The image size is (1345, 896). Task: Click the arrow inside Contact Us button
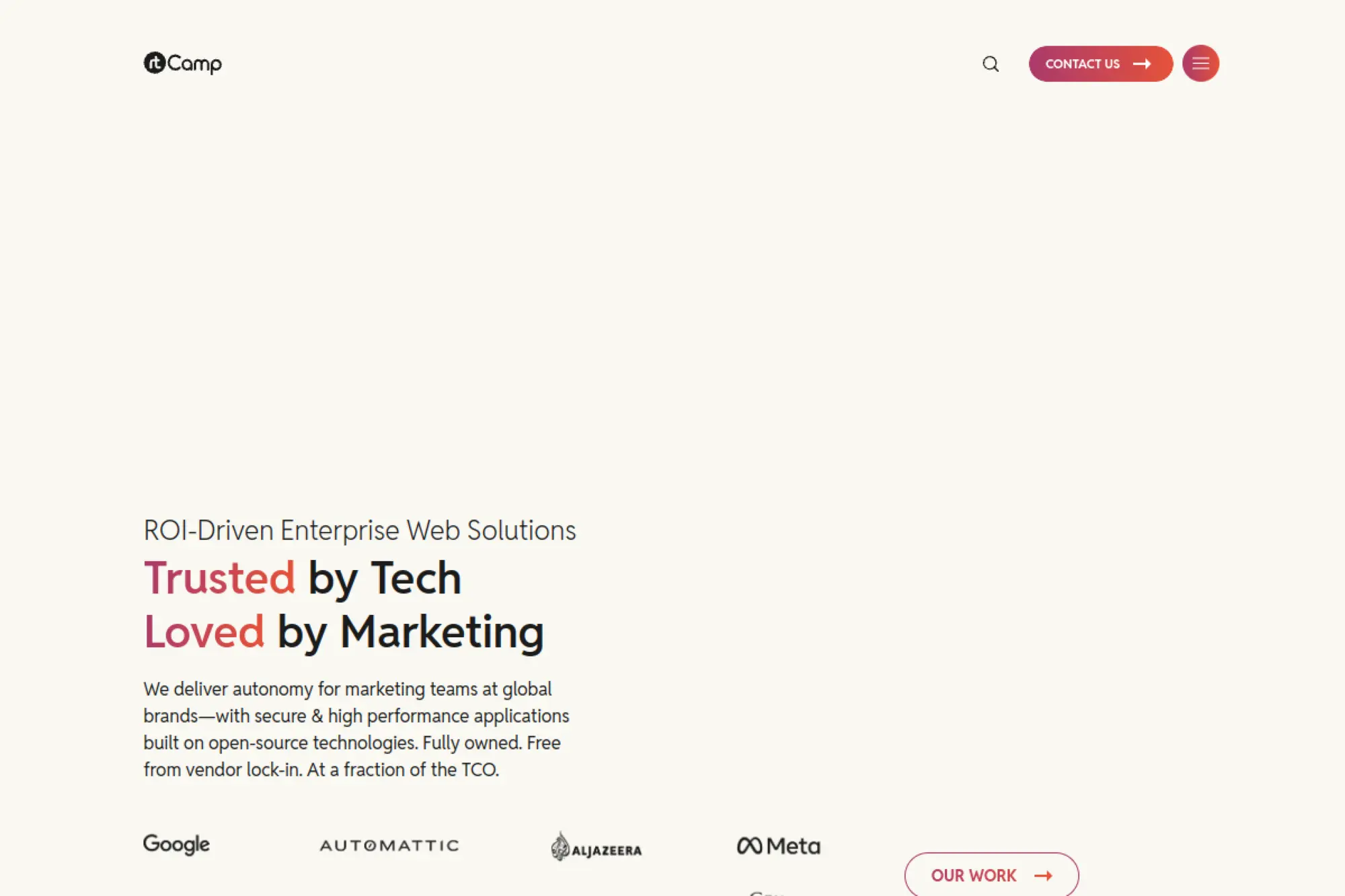1142,64
